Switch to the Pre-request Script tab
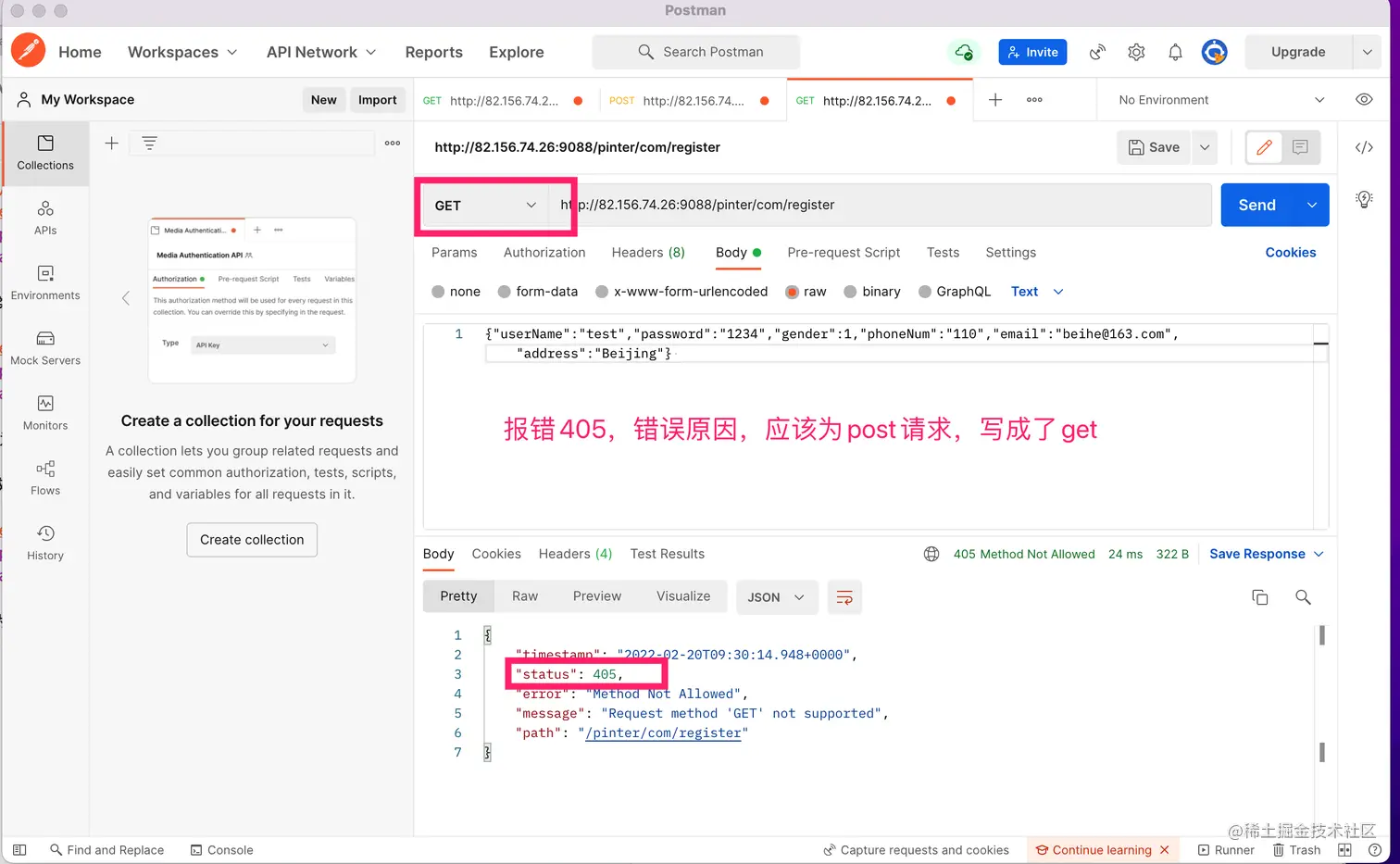The width and height of the screenshot is (1400, 864). coord(844,253)
